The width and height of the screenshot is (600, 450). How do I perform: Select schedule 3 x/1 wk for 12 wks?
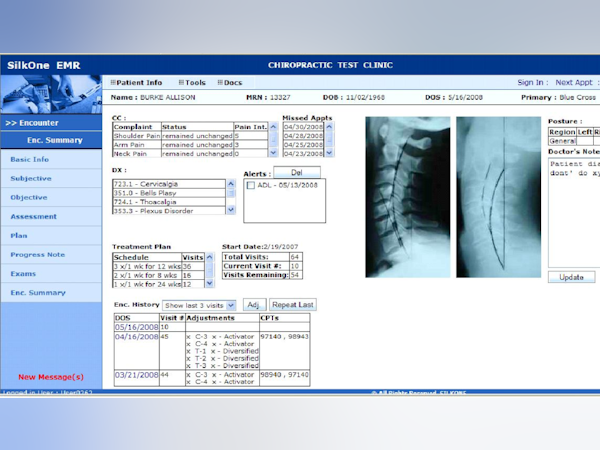pos(159,266)
